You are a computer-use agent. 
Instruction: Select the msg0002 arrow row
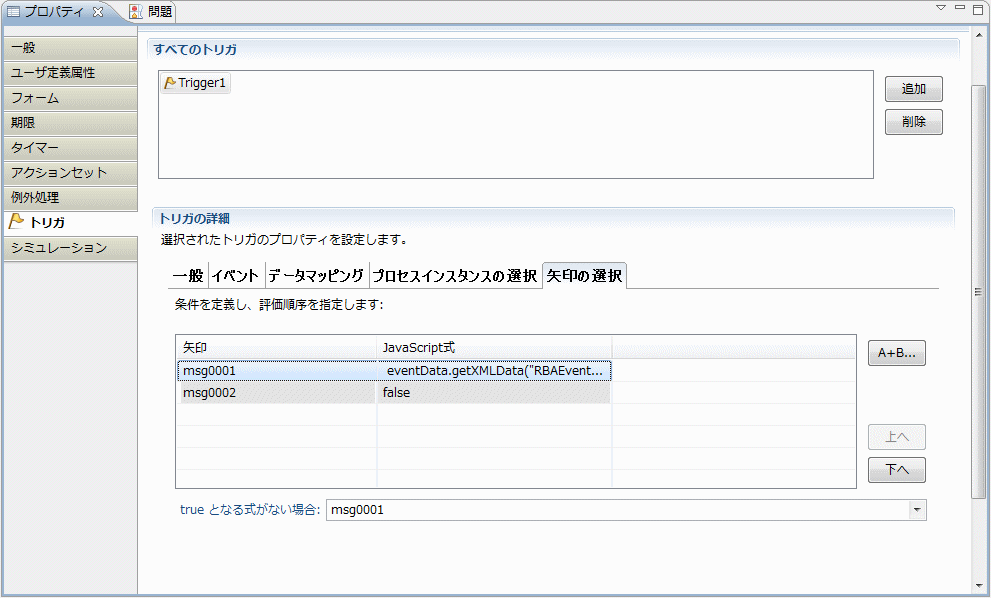coord(275,393)
